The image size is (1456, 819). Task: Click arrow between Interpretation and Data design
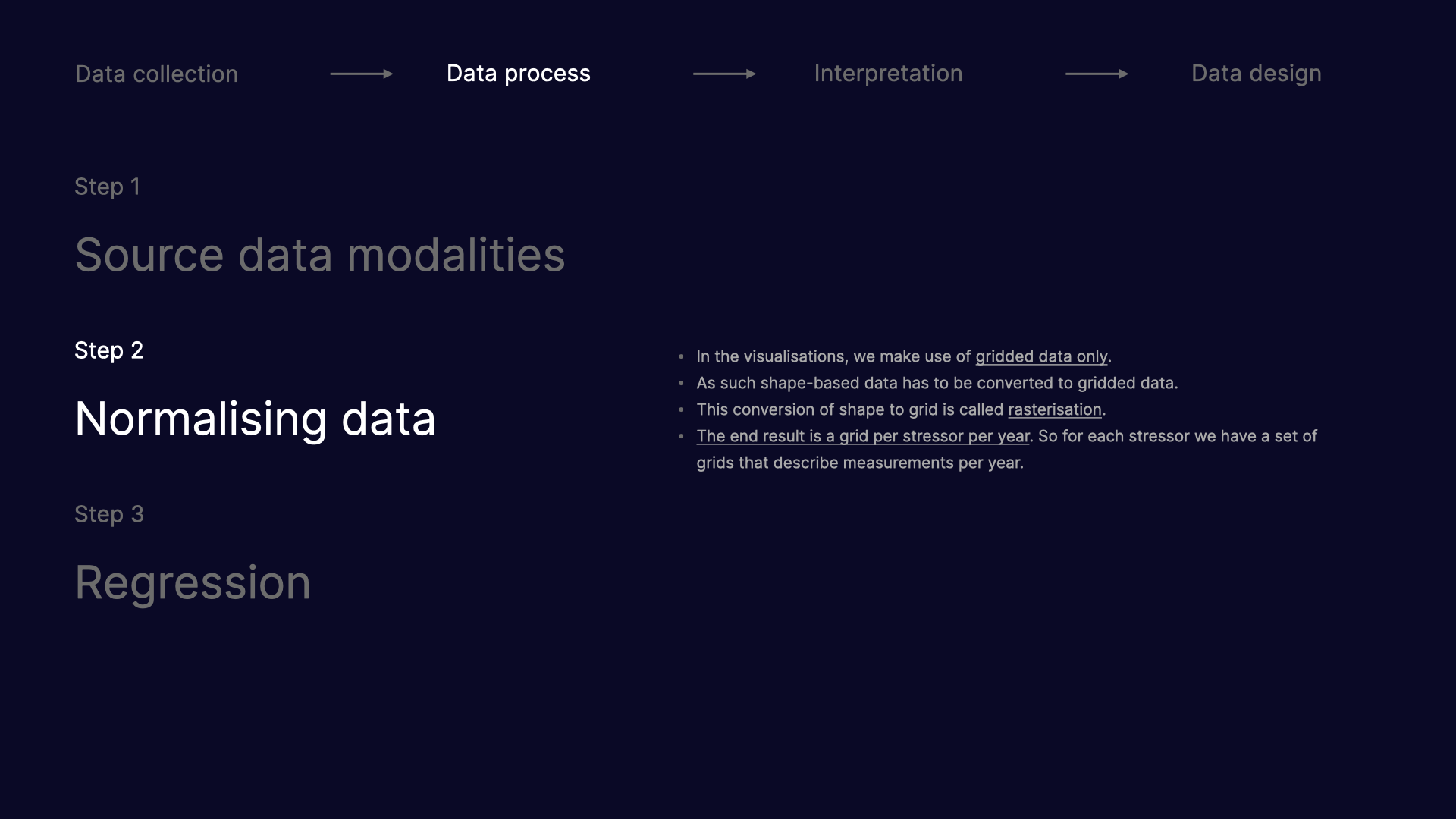[1097, 74]
